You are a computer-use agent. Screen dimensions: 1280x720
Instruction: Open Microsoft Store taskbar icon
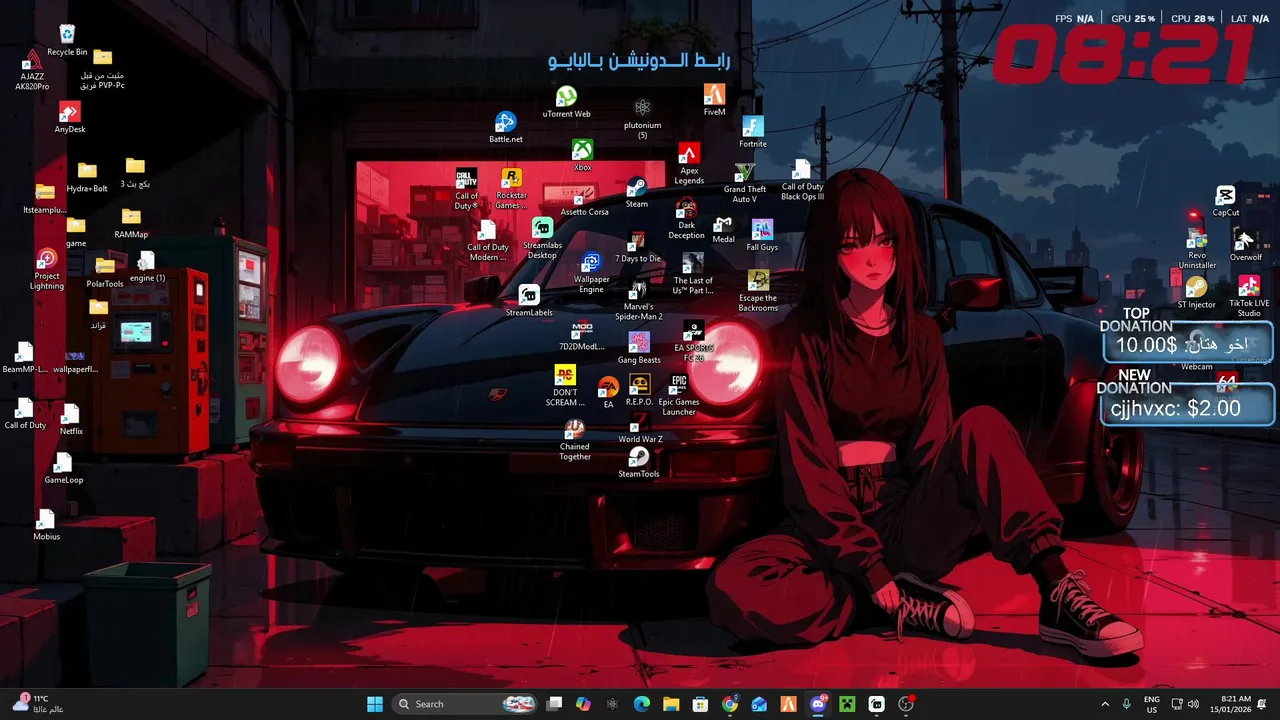click(700, 704)
